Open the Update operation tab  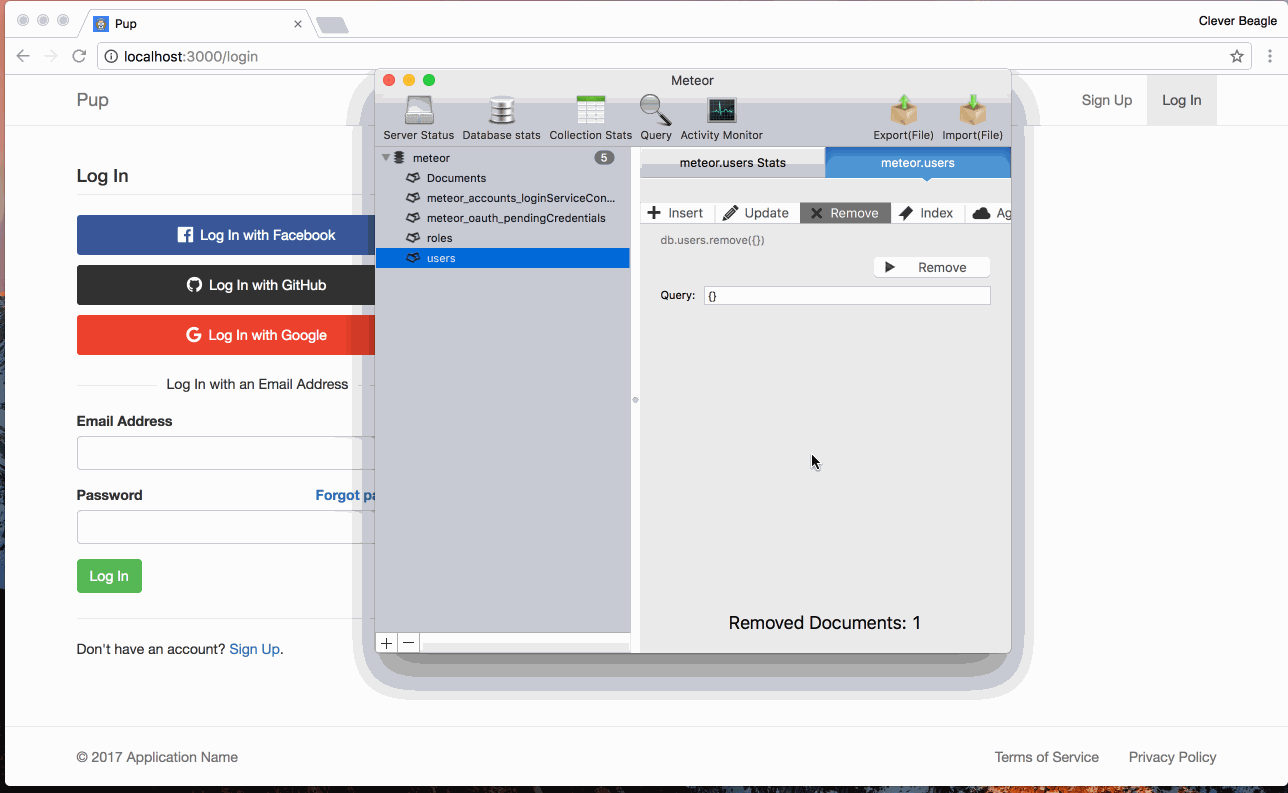(756, 213)
